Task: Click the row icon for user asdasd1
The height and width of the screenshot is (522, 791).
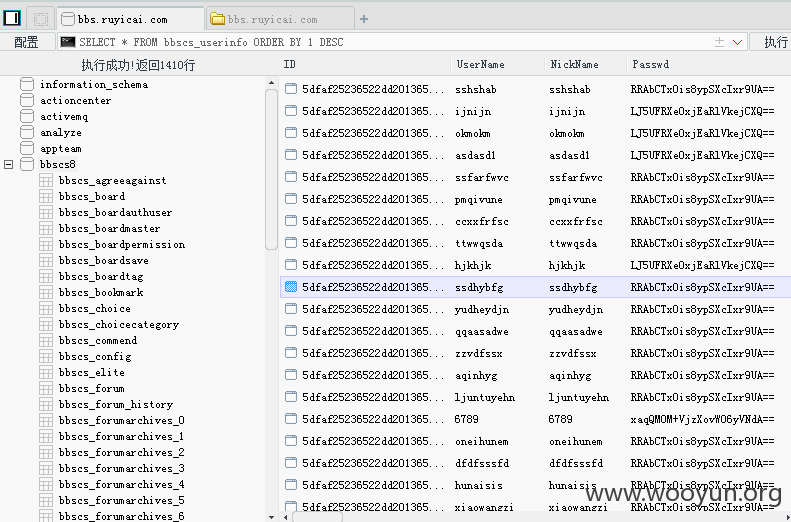Action: click(291, 155)
